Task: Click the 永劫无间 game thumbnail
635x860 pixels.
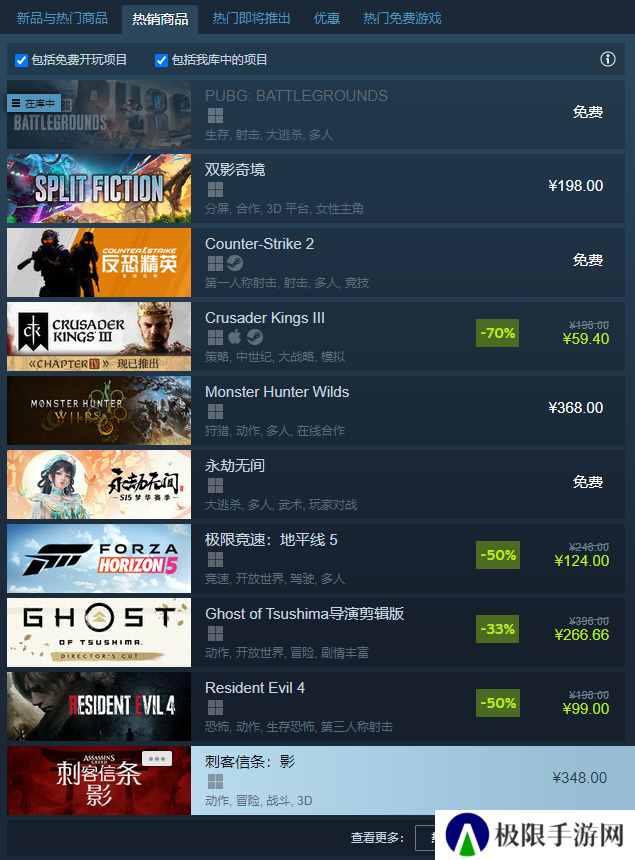Action: pos(99,484)
